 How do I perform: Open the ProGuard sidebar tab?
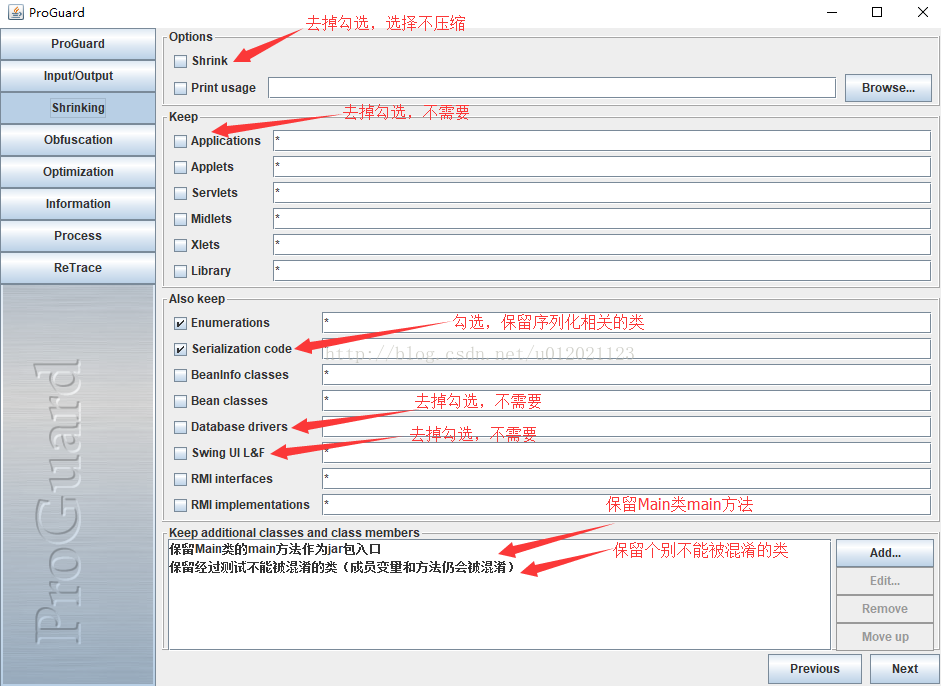[x=78, y=44]
